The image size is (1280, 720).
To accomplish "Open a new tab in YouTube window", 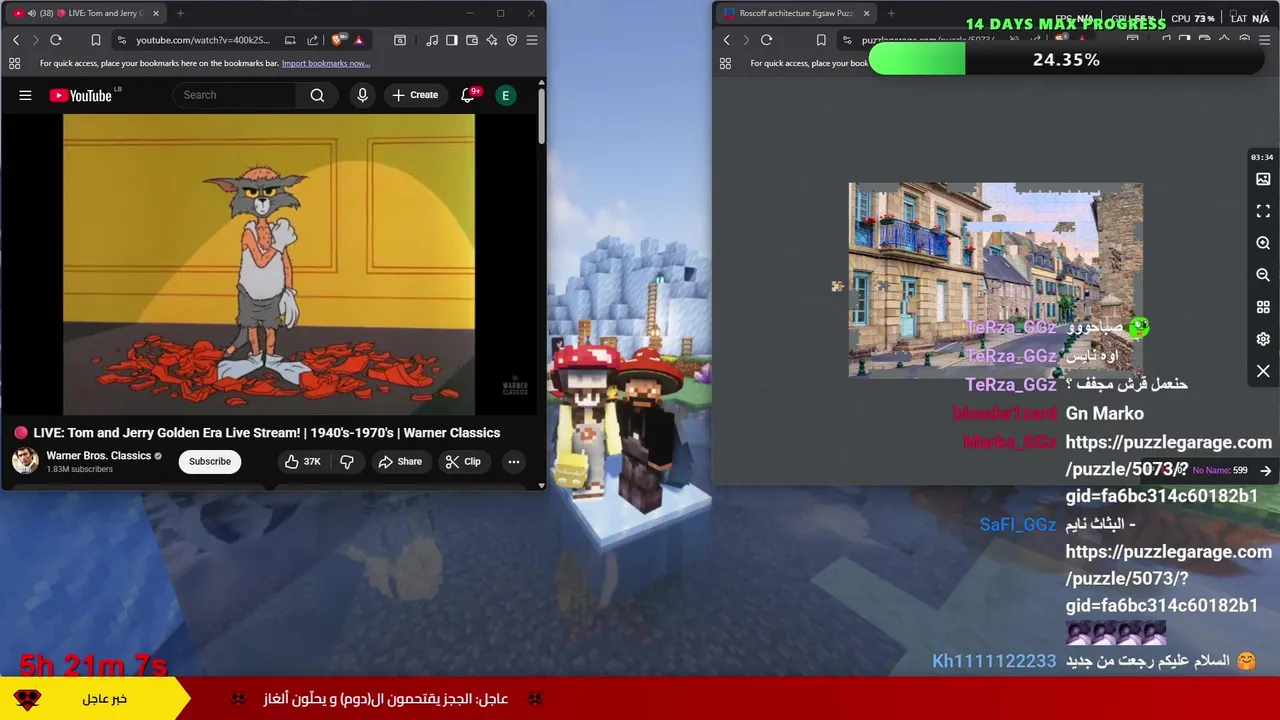I will 180,13.
